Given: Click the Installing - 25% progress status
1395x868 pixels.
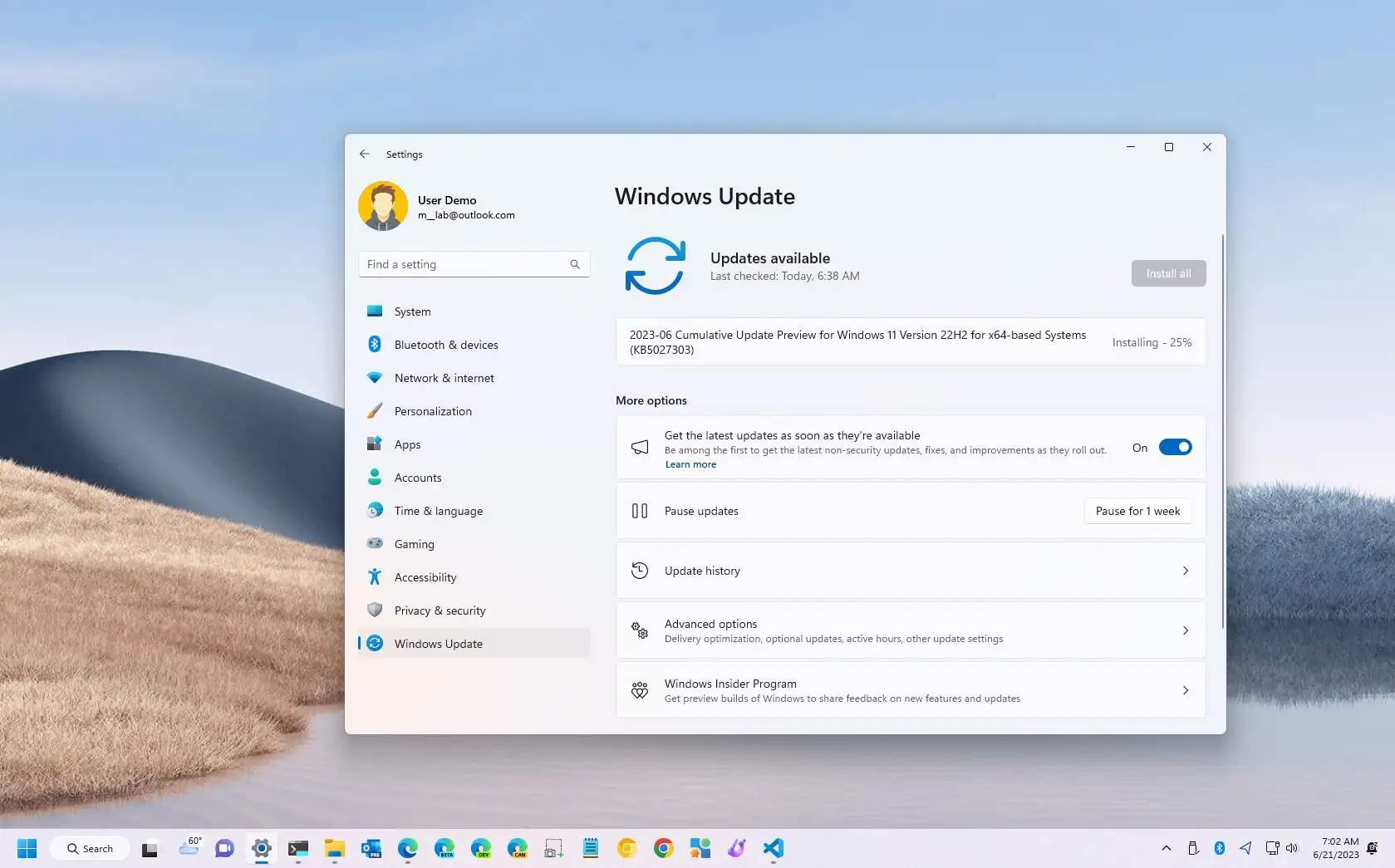Looking at the screenshot, I should pos(1152,342).
